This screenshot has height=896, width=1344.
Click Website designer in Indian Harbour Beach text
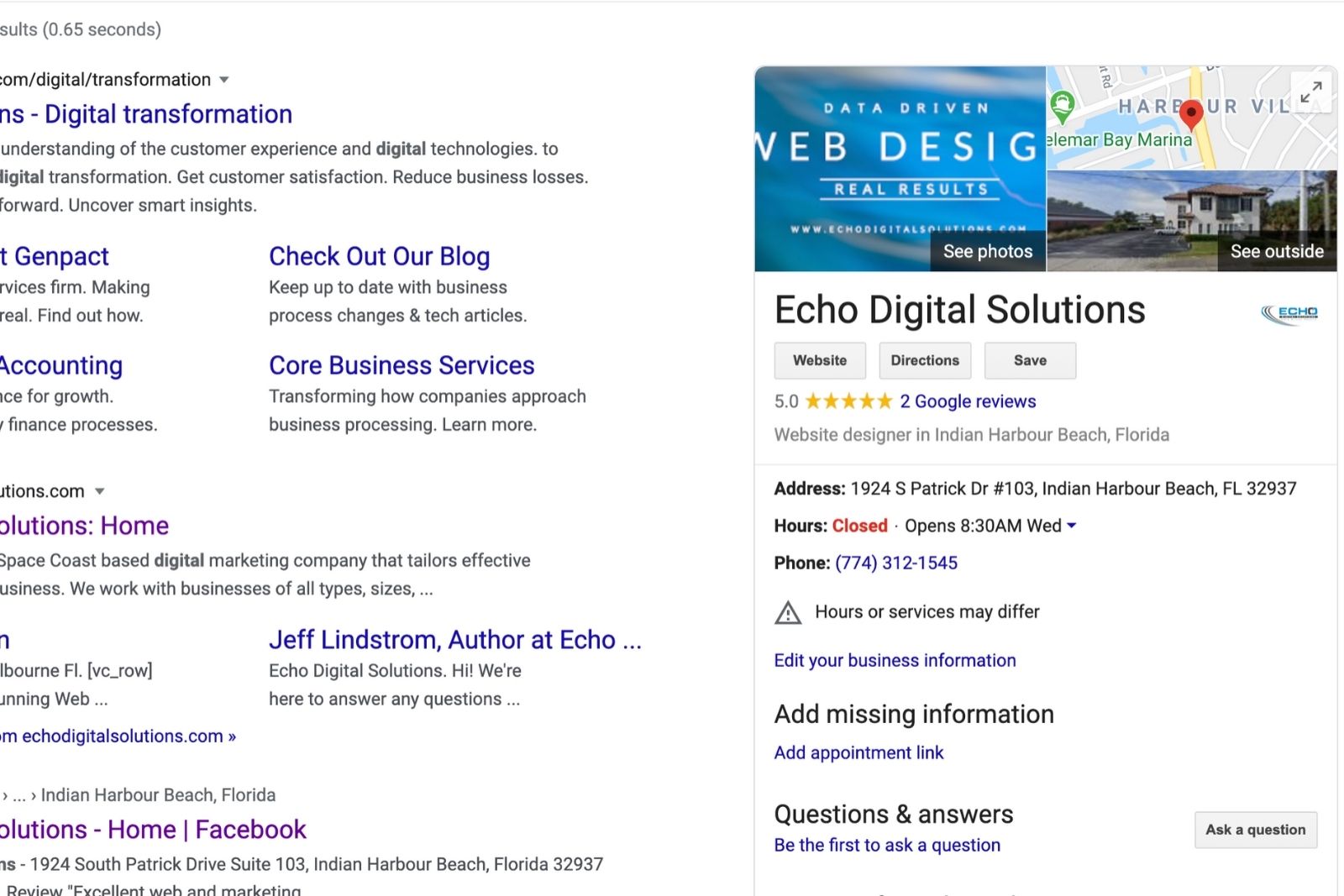(972, 435)
